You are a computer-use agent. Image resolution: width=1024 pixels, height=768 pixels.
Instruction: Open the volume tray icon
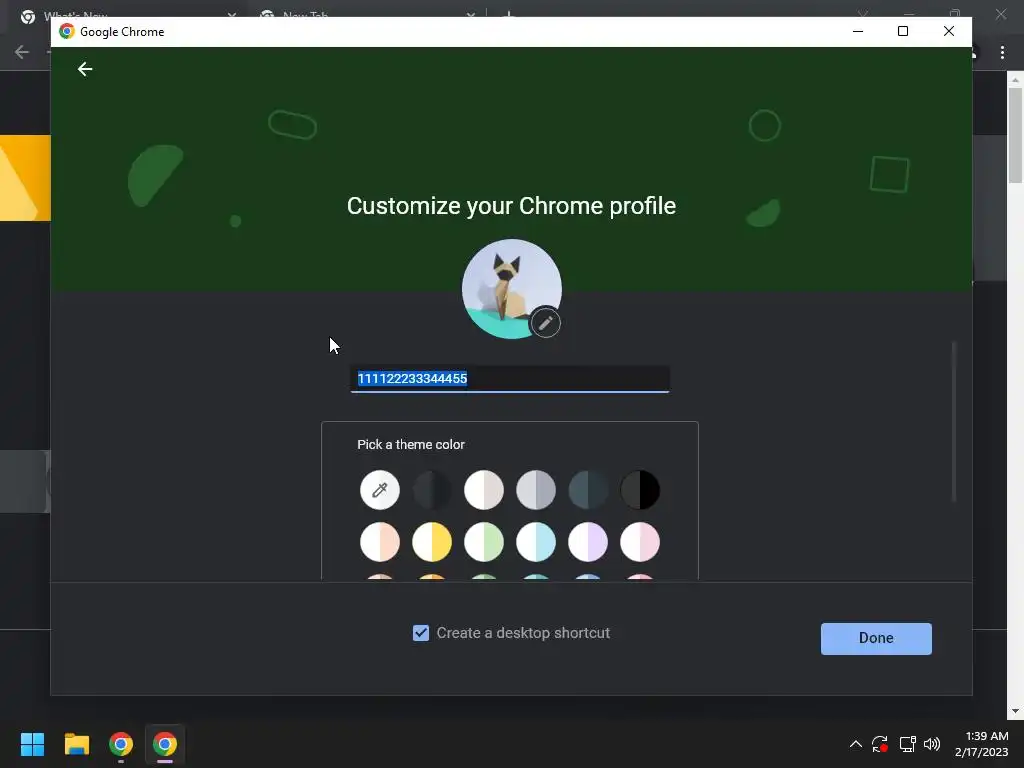coord(932,744)
